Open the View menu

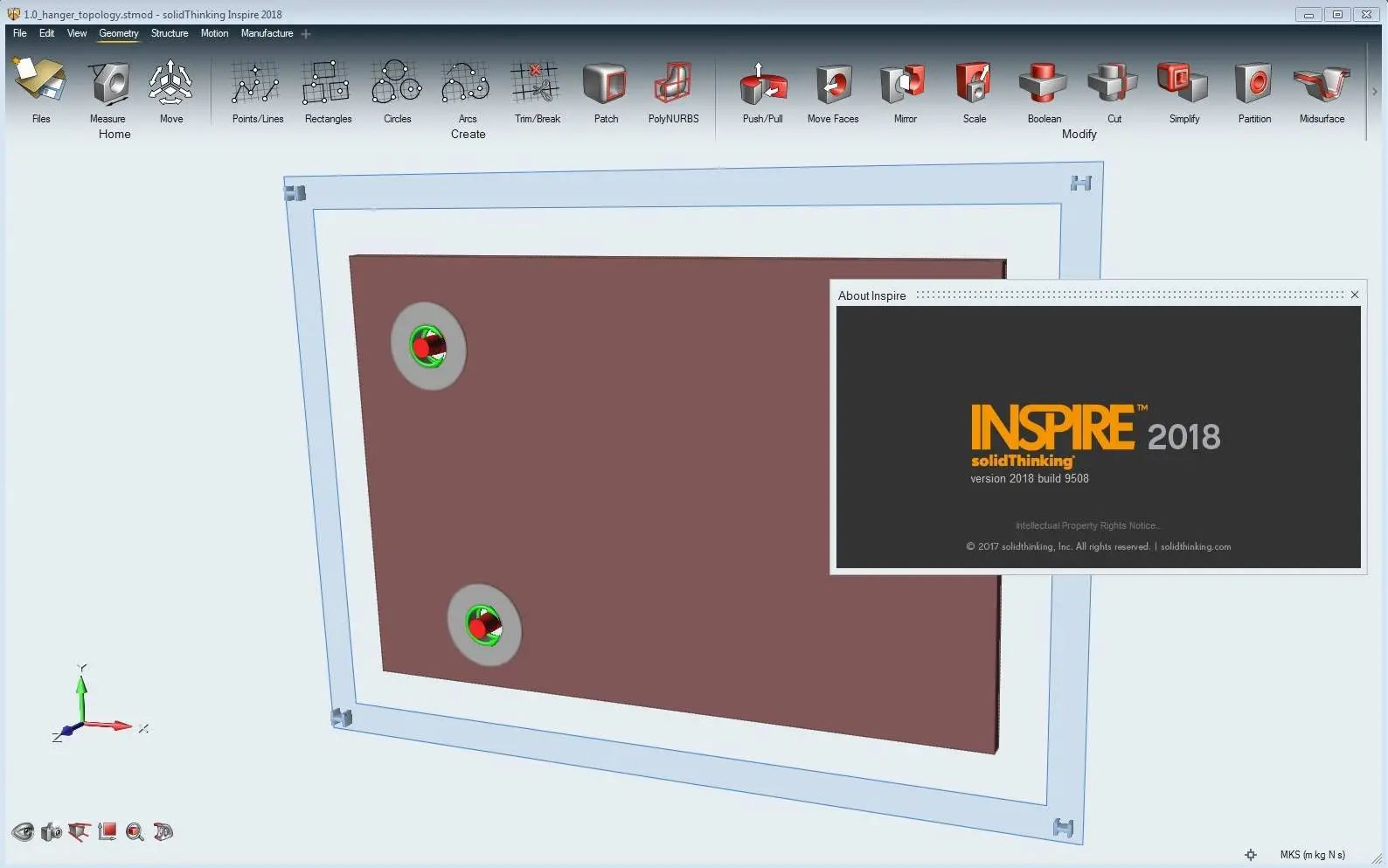pos(77,33)
